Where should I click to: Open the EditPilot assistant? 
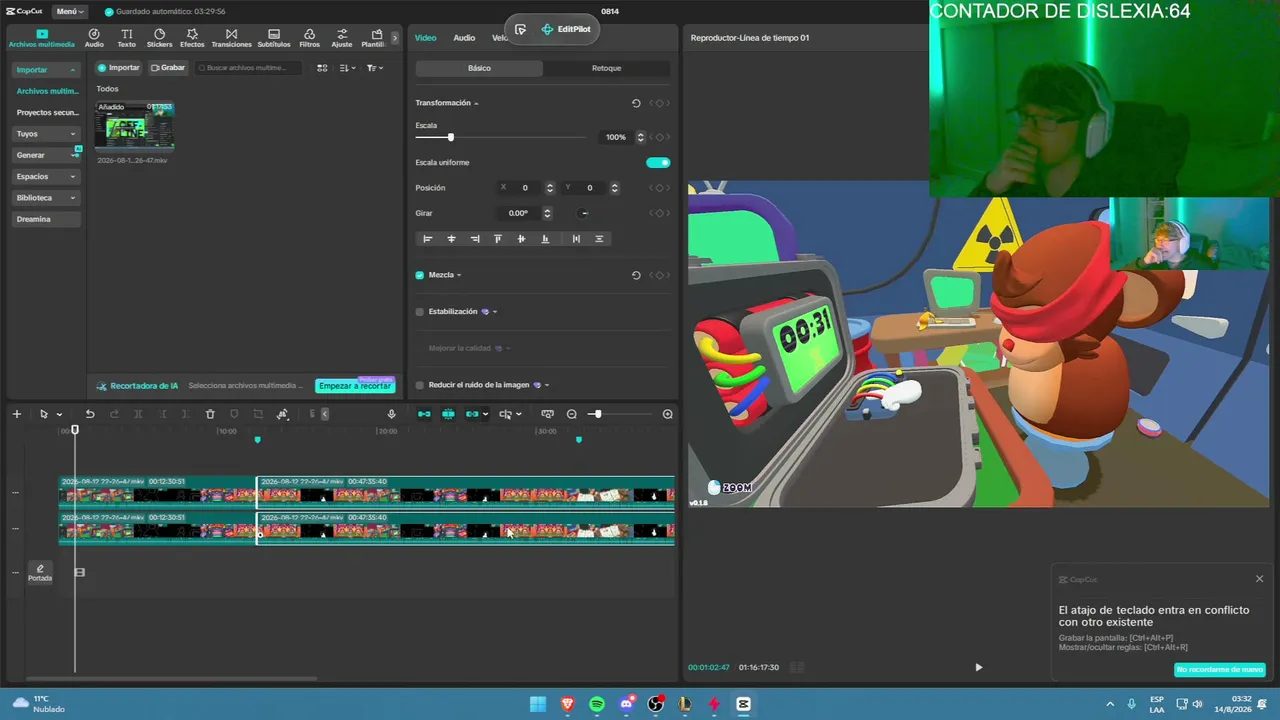(x=566, y=29)
